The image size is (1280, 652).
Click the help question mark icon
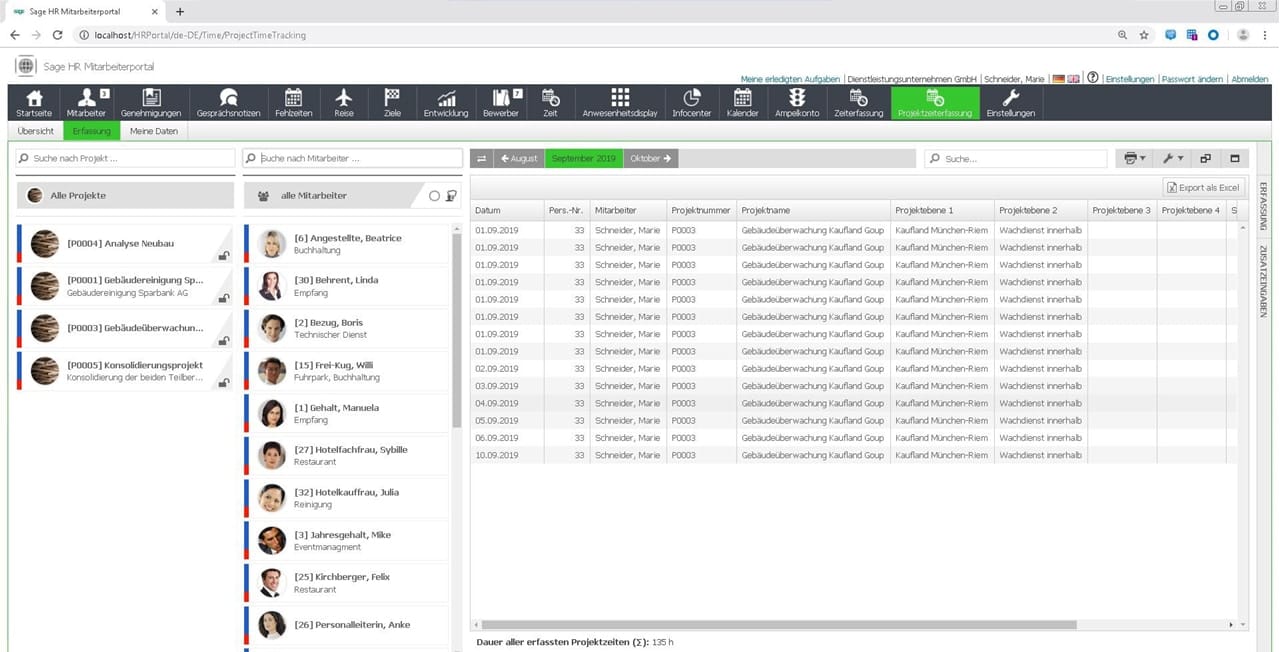[x=1093, y=78]
